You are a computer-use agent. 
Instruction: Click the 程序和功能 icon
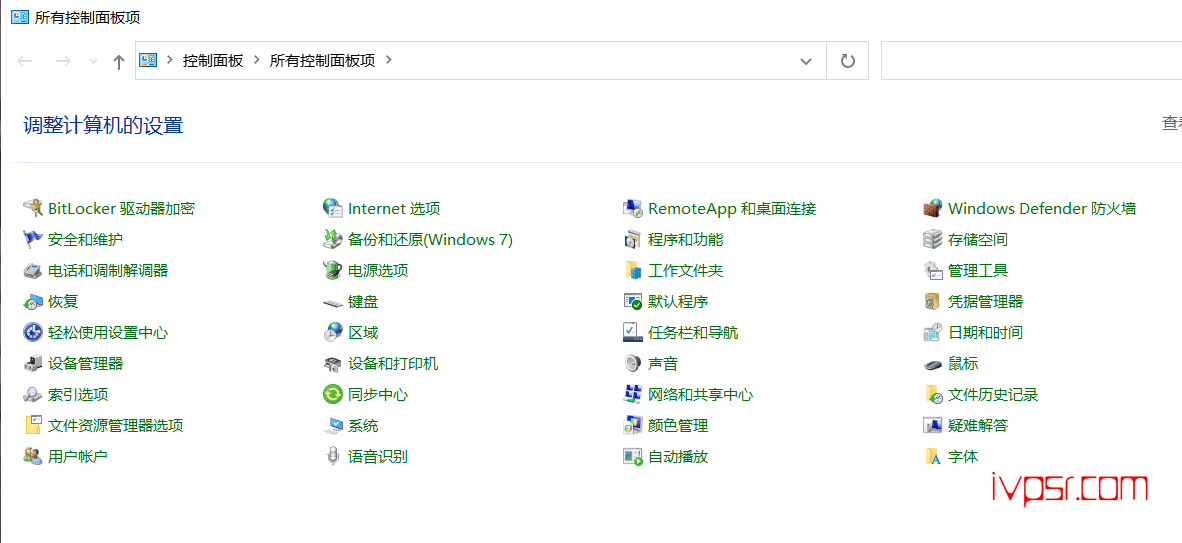point(632,240)
